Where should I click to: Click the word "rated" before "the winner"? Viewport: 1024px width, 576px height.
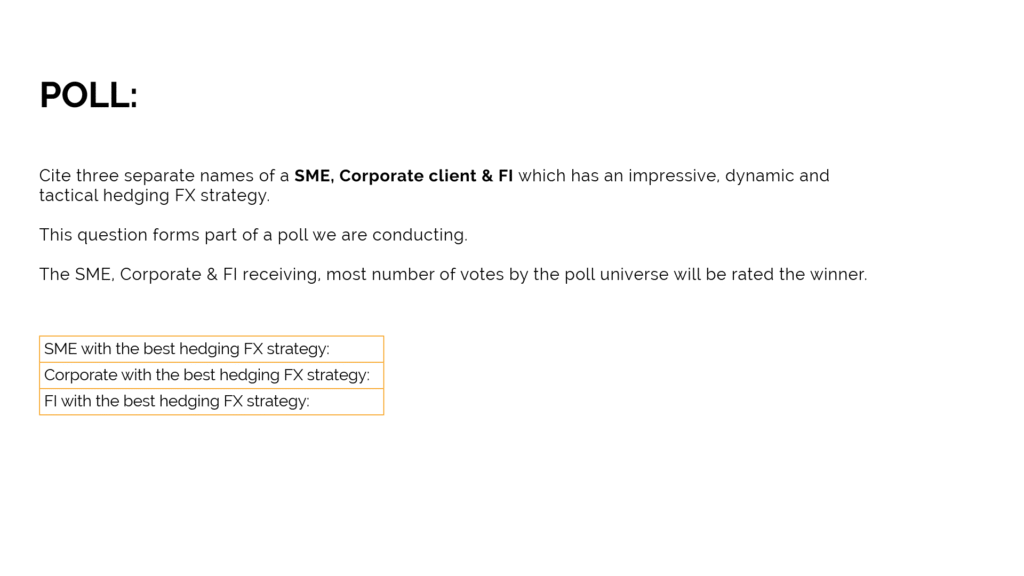[x=752, y=274]
